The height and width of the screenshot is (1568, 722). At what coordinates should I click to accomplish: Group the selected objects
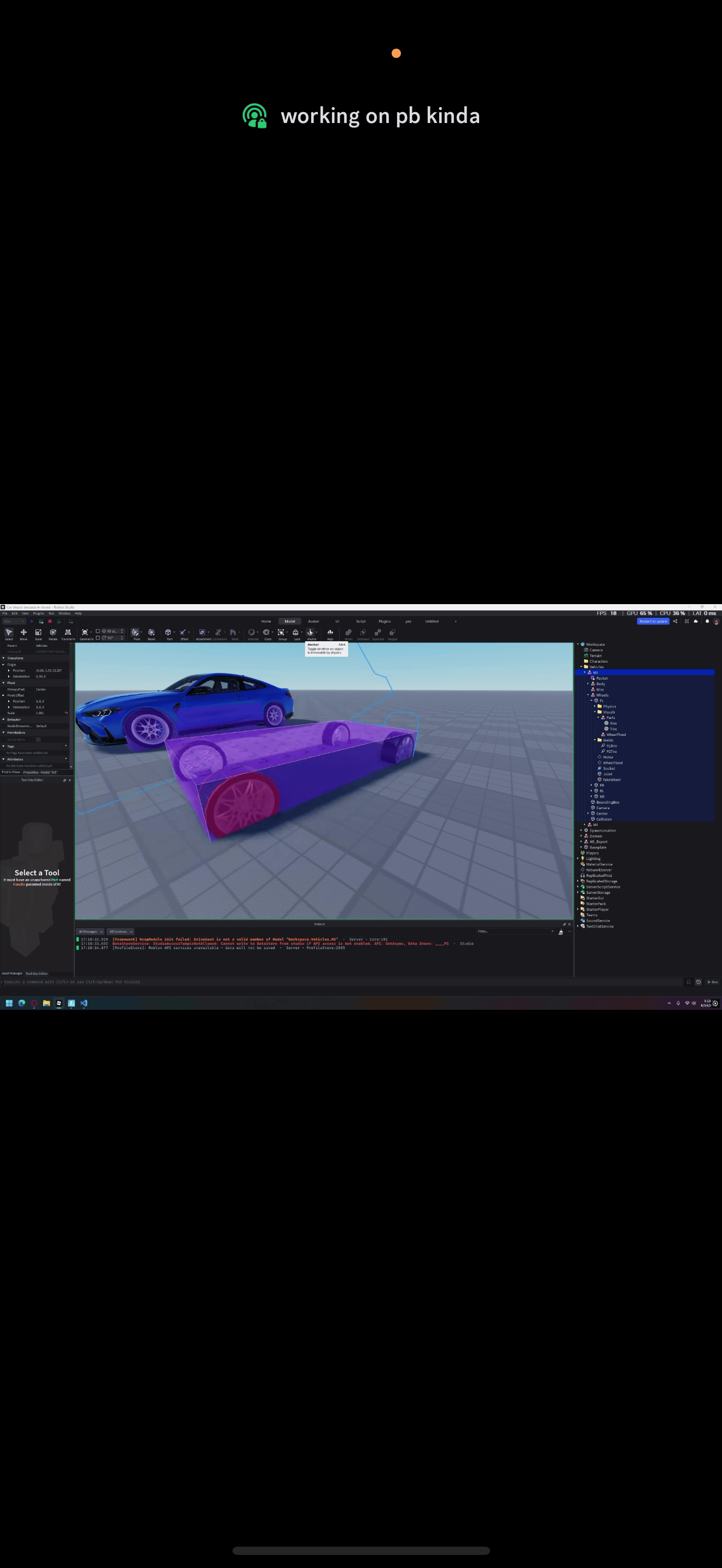(281, 634)
